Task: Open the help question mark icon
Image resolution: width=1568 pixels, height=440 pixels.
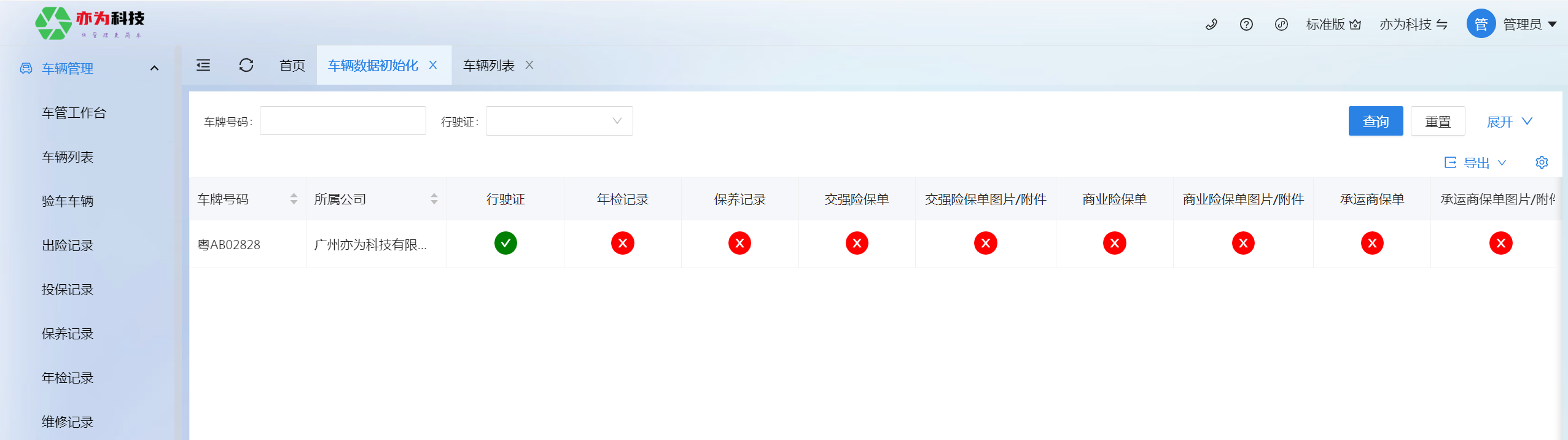Action: 1246,25
